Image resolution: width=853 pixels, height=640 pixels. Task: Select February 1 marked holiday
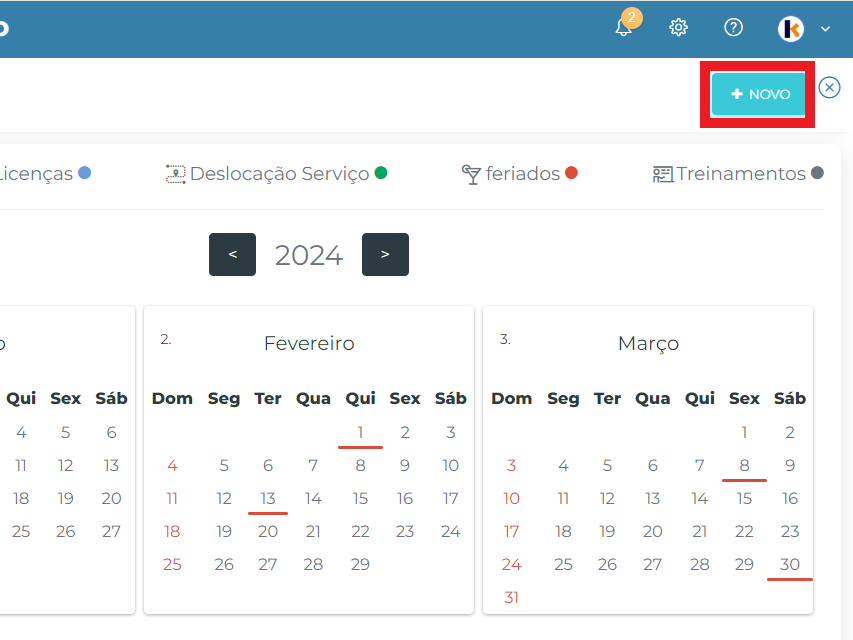pos(360,433)
